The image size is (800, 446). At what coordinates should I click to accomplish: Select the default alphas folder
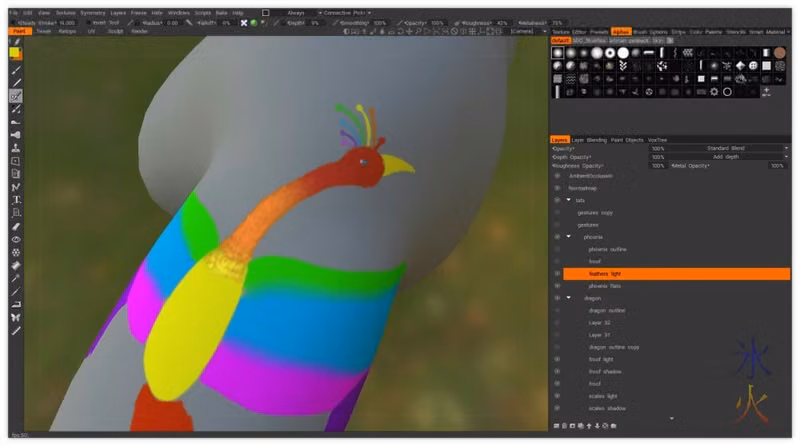coord(560,40)
